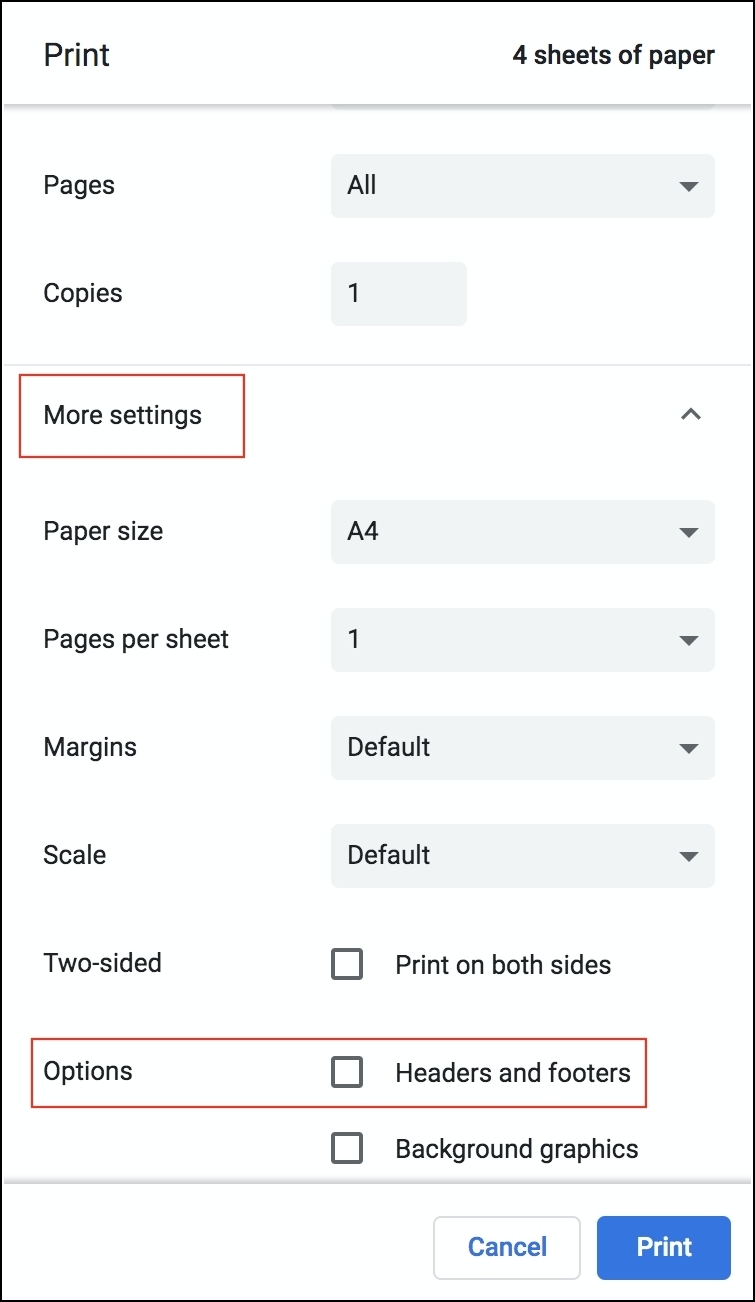Click the Cancel button

click(507, 1247)
